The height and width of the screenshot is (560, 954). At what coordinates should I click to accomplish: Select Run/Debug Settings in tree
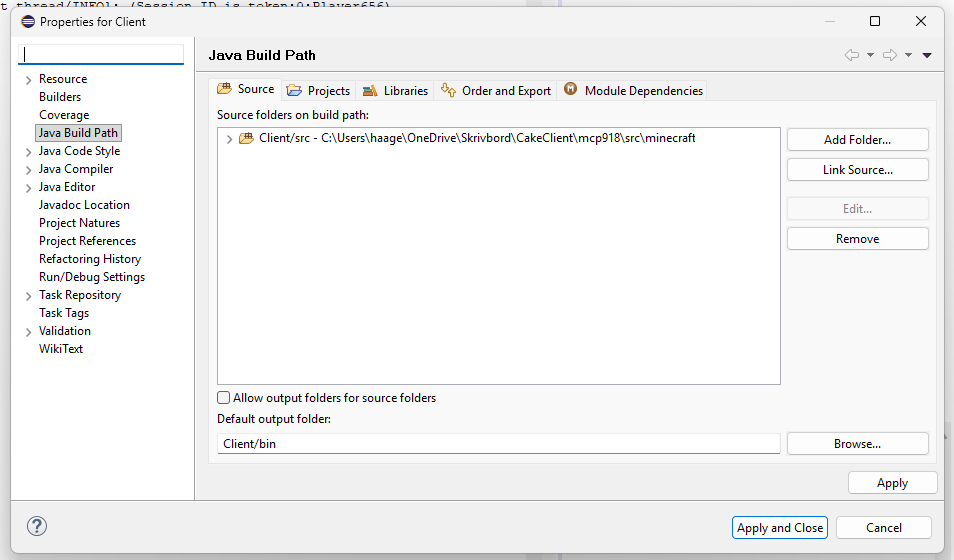[92, 277]
